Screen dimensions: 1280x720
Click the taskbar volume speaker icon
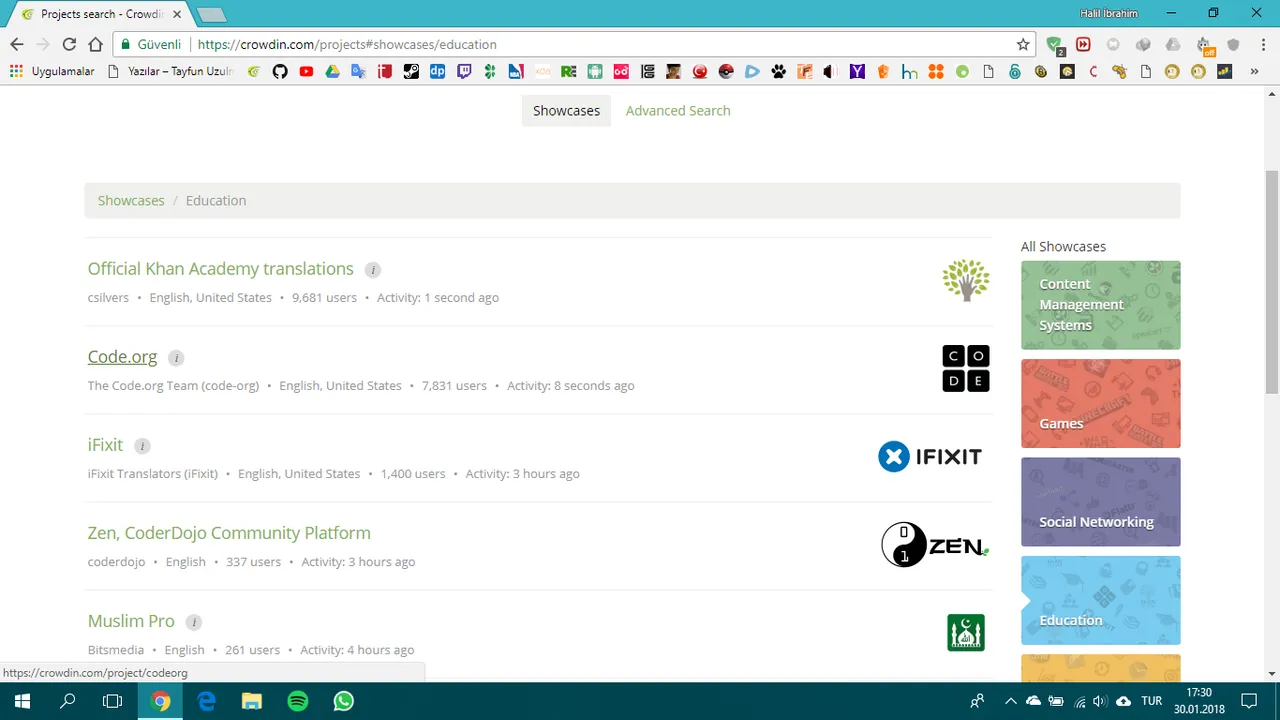1099,701
